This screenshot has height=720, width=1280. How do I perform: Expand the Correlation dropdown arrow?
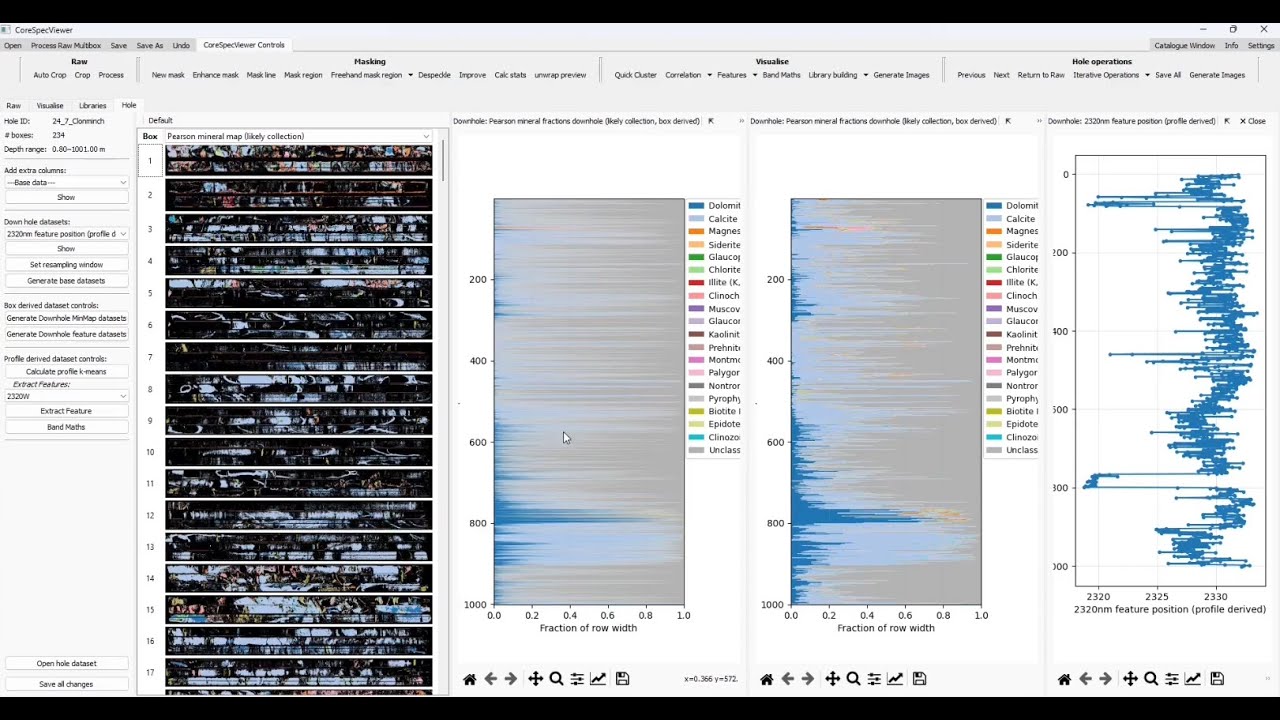click(x=709, y=75)
